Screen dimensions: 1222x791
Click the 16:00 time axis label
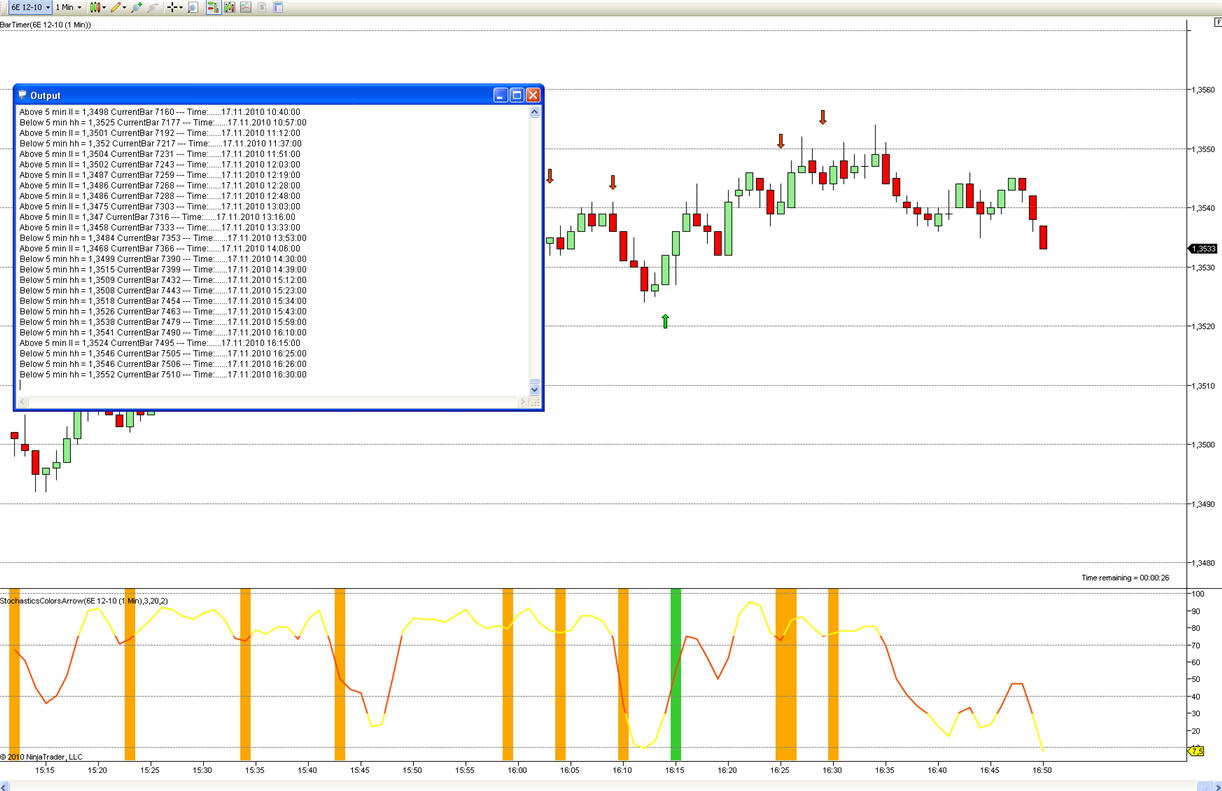pos(516,770)
